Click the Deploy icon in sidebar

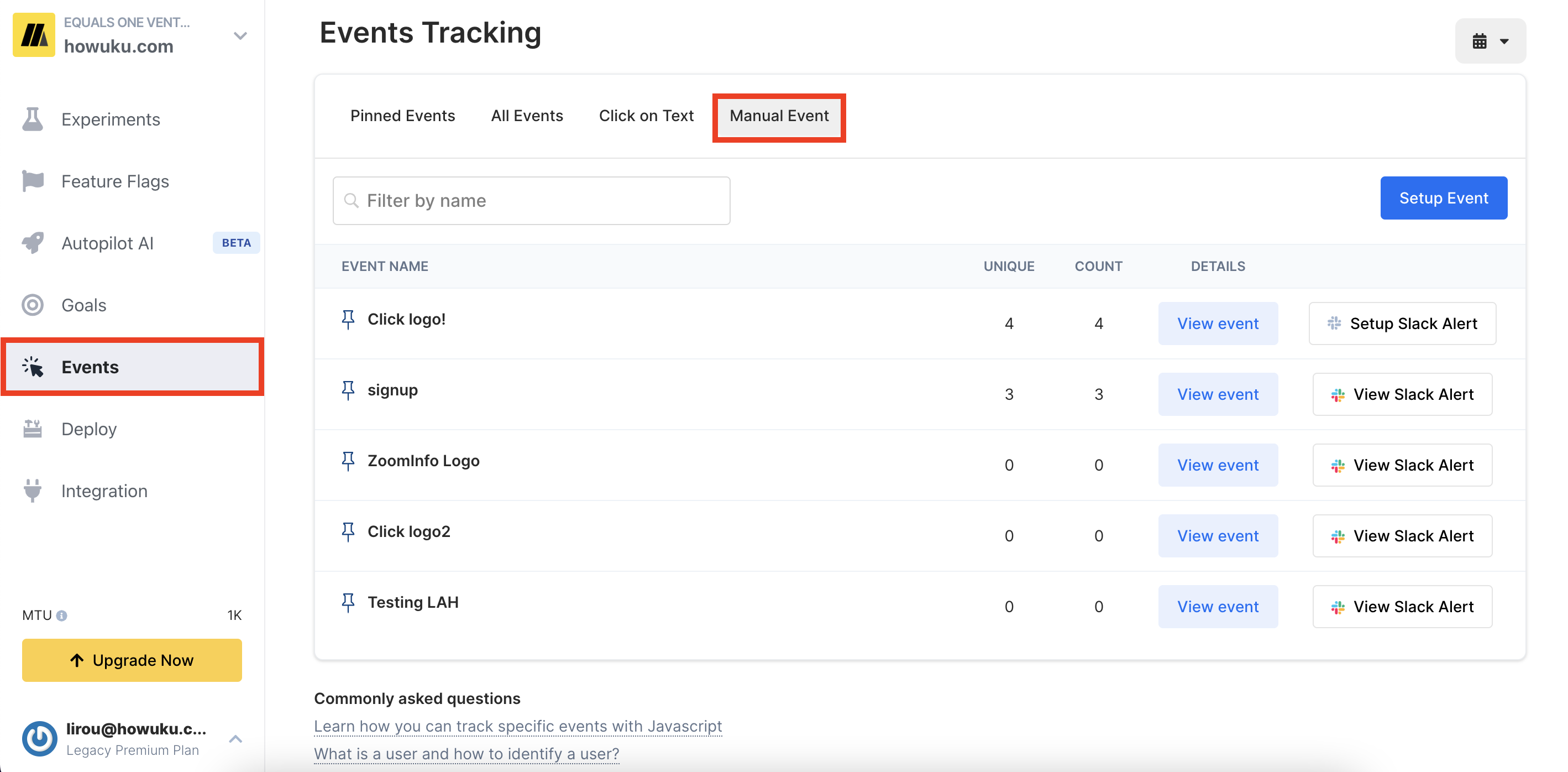(33, 429)
